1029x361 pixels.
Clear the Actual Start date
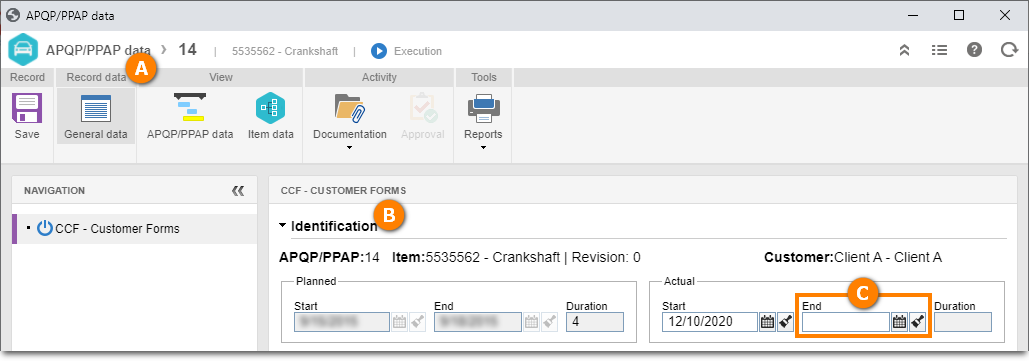click(x=786, y=322)
